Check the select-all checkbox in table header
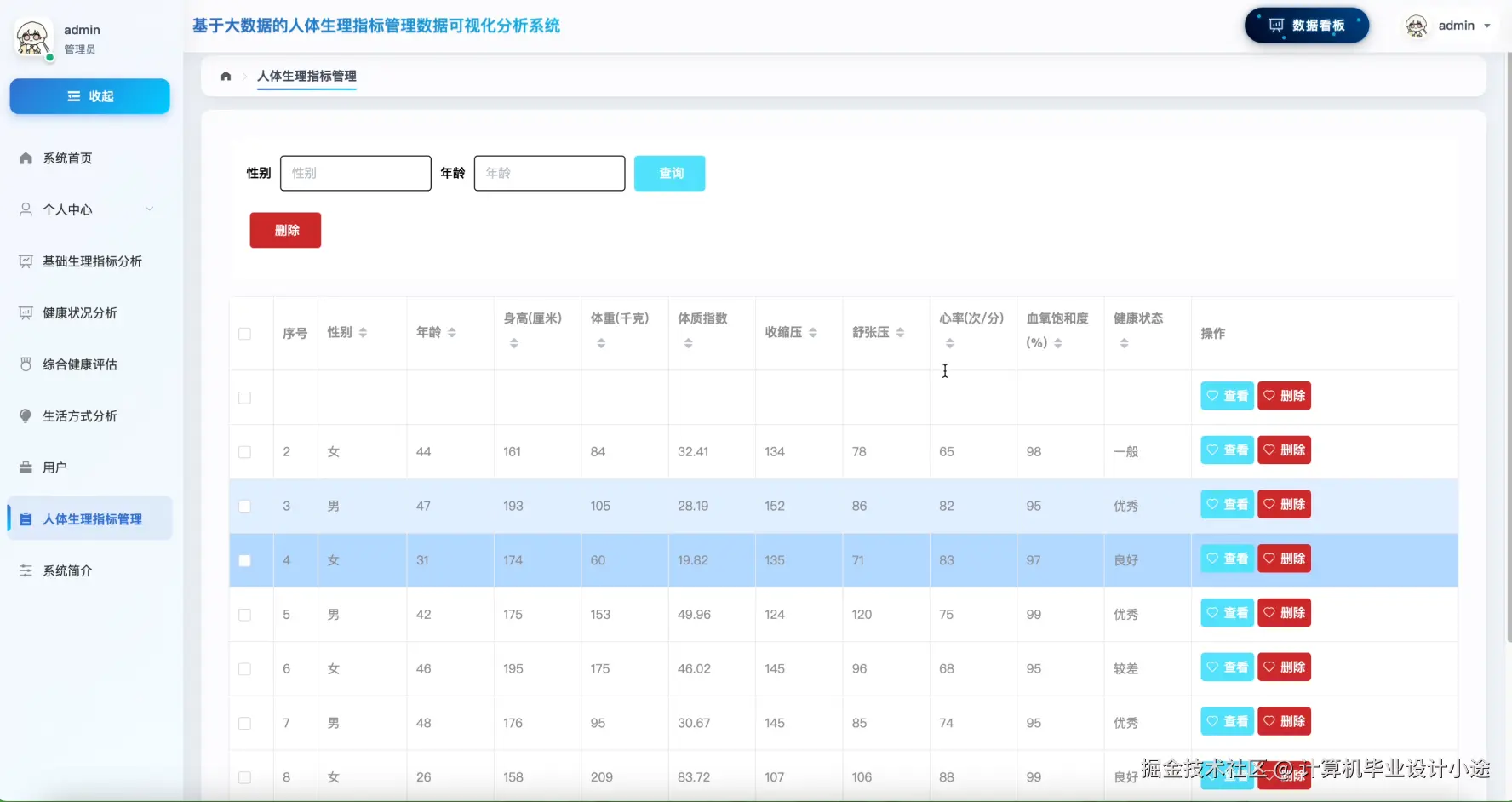Viewport: 1512px width, 802px height. 245,334
